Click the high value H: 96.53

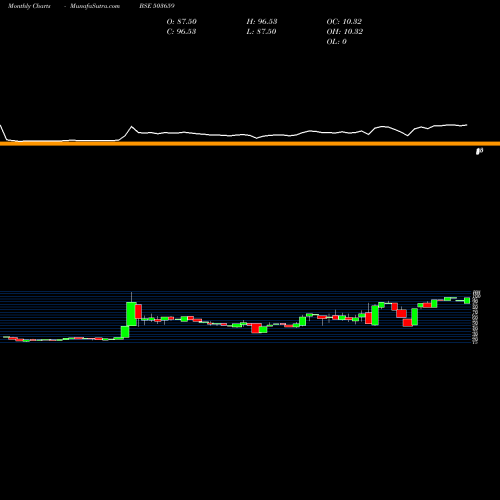coord(262,21)
